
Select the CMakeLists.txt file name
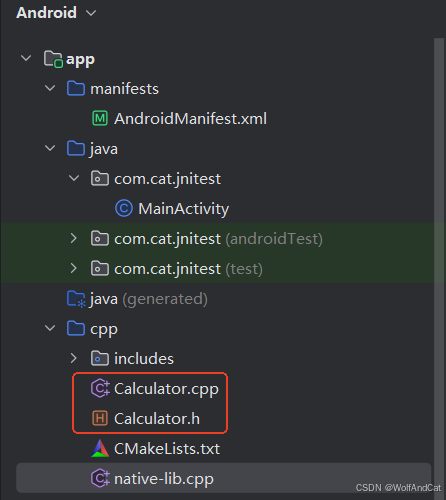pos(167,449)
